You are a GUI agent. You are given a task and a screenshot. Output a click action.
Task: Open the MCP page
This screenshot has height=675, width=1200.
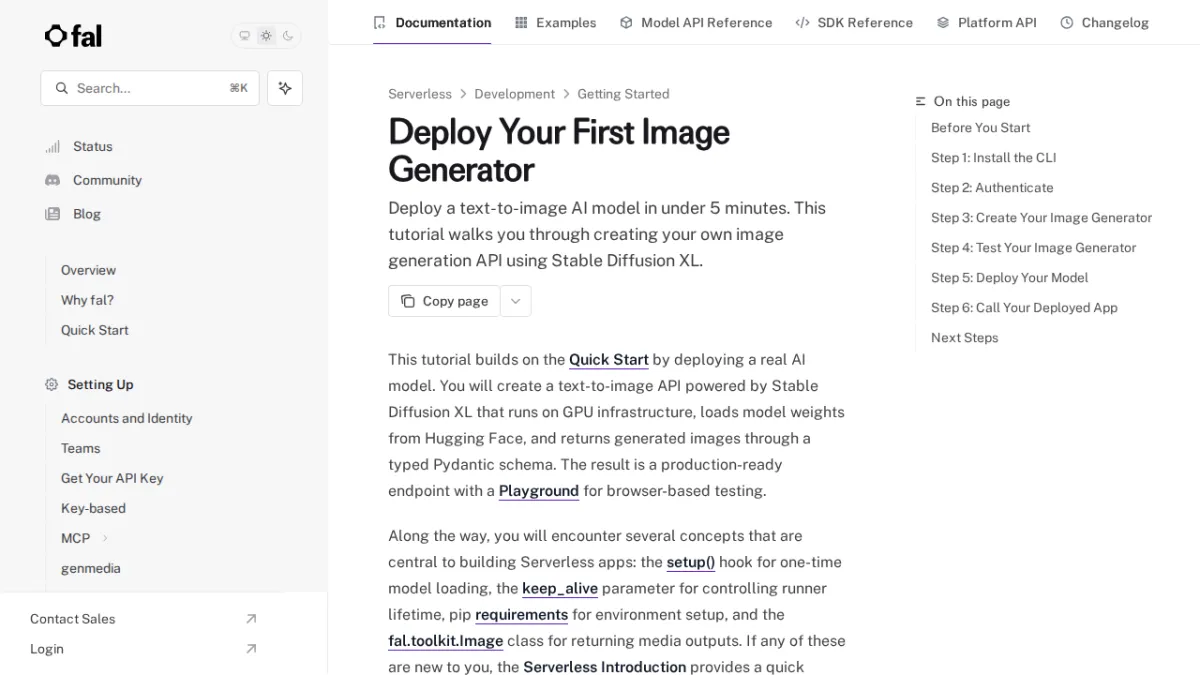pyautogui.click(x=75, y=538)
